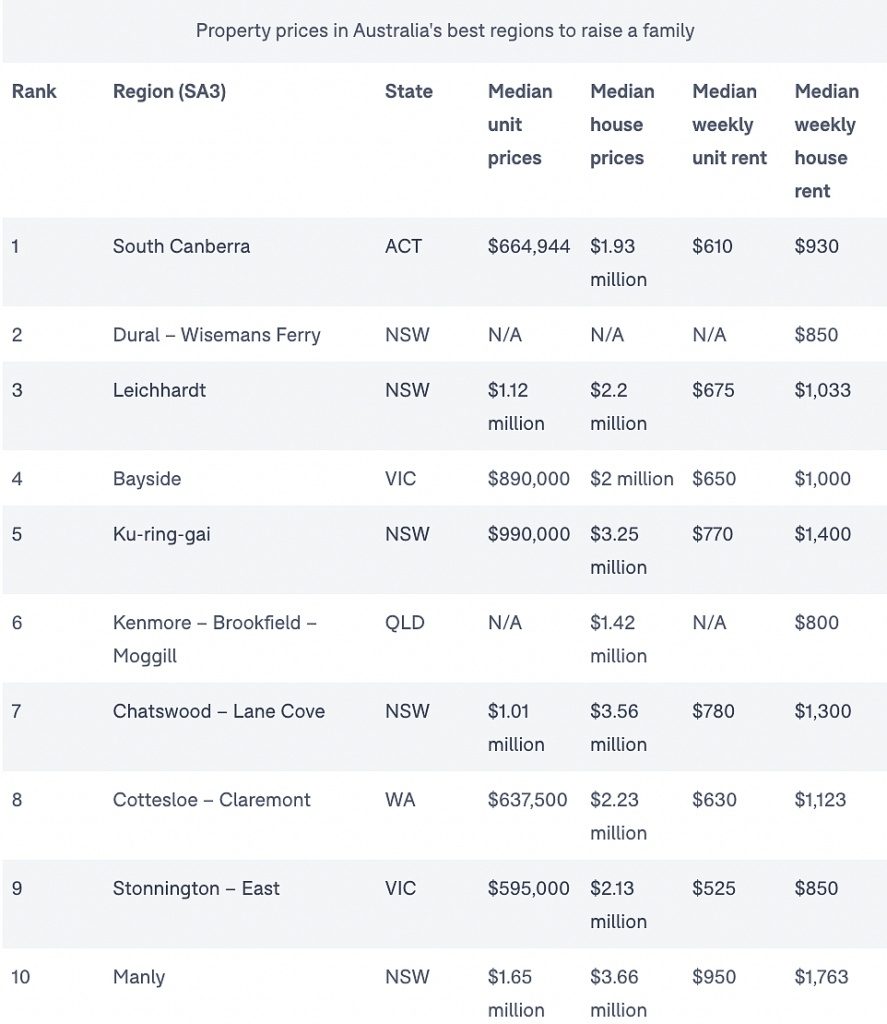Select the Manly region cell
This screenshot has height=1024, width=887.
pyautogui.click(x=139, y=978)
